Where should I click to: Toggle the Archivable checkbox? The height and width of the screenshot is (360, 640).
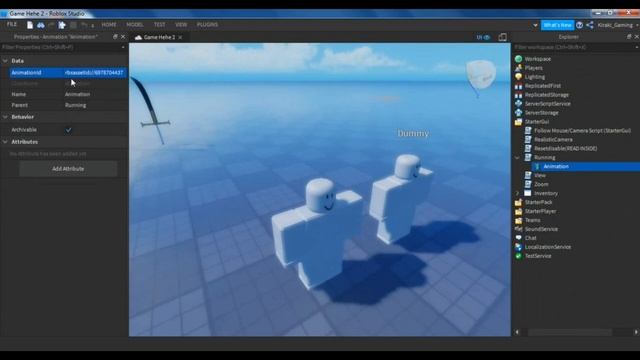coord(69,130)
